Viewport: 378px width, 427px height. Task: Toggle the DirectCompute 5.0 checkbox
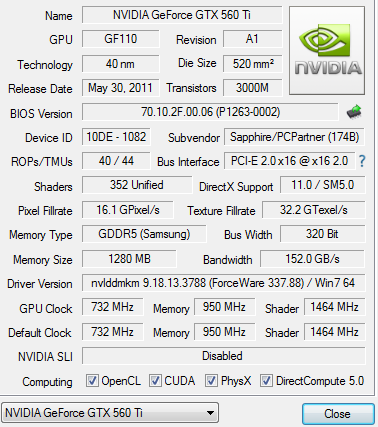tap(266, 380)
